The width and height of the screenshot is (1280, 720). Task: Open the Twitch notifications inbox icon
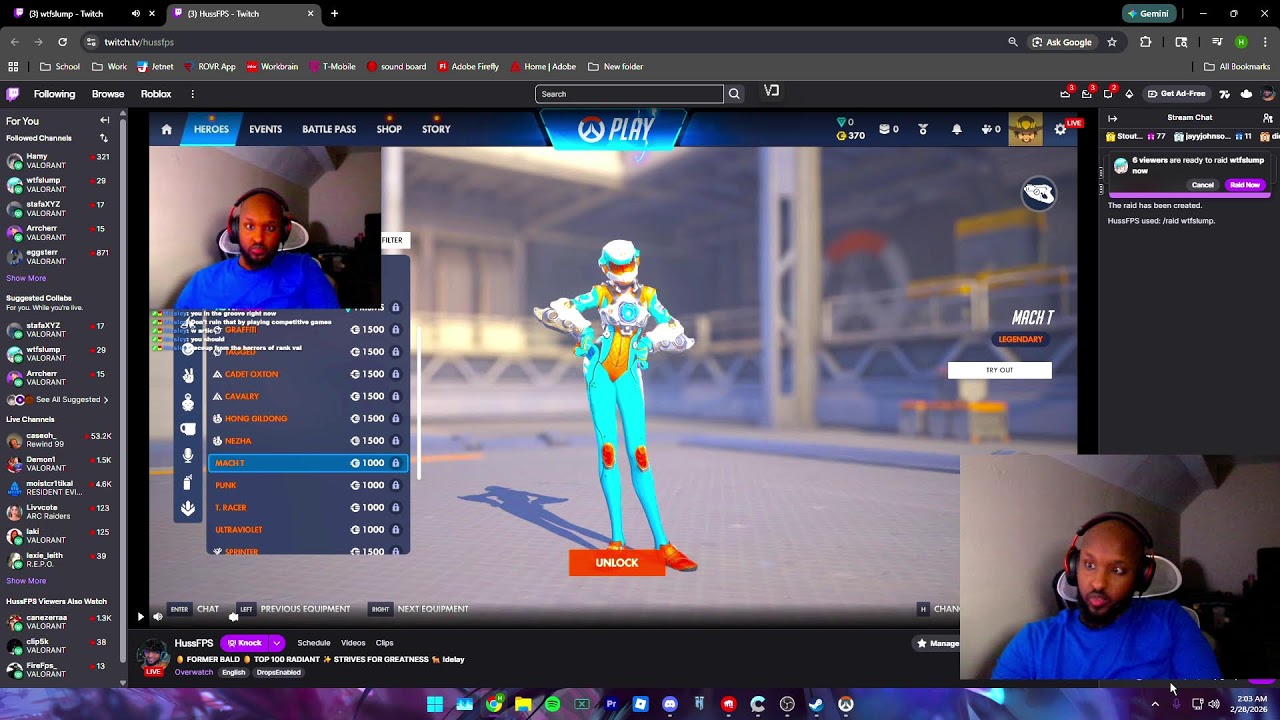[1086, 94]
